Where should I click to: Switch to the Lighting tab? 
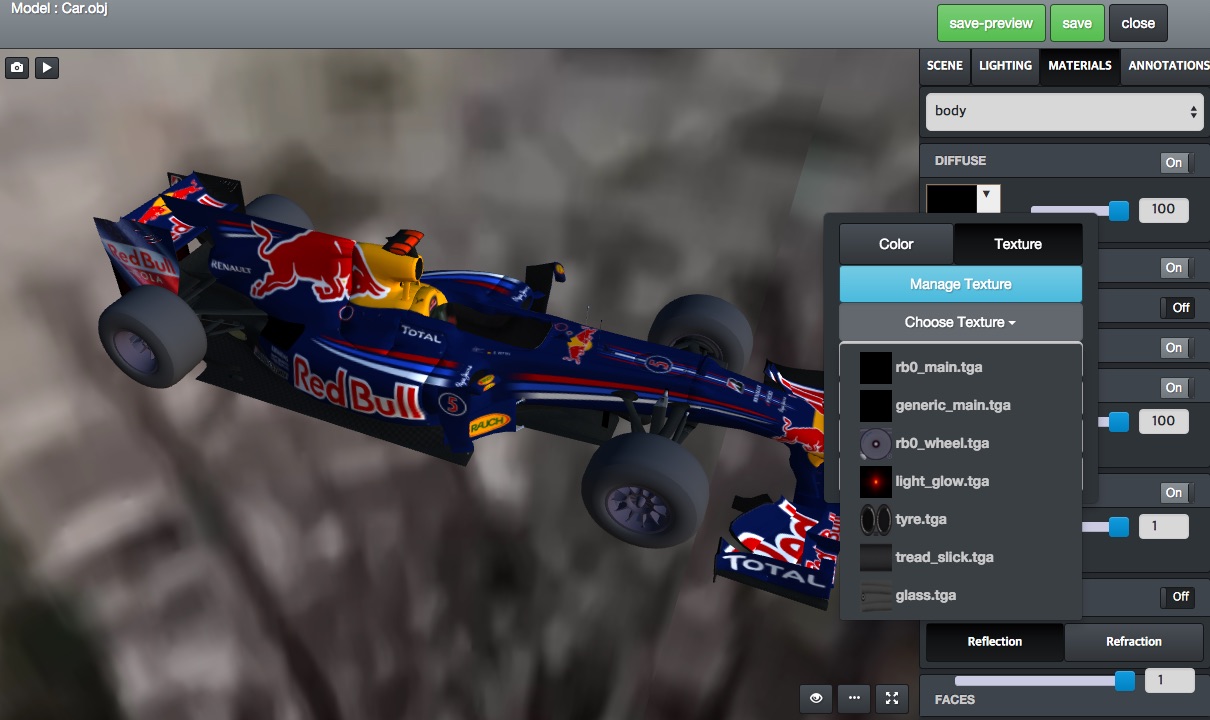pos(1005,65)
